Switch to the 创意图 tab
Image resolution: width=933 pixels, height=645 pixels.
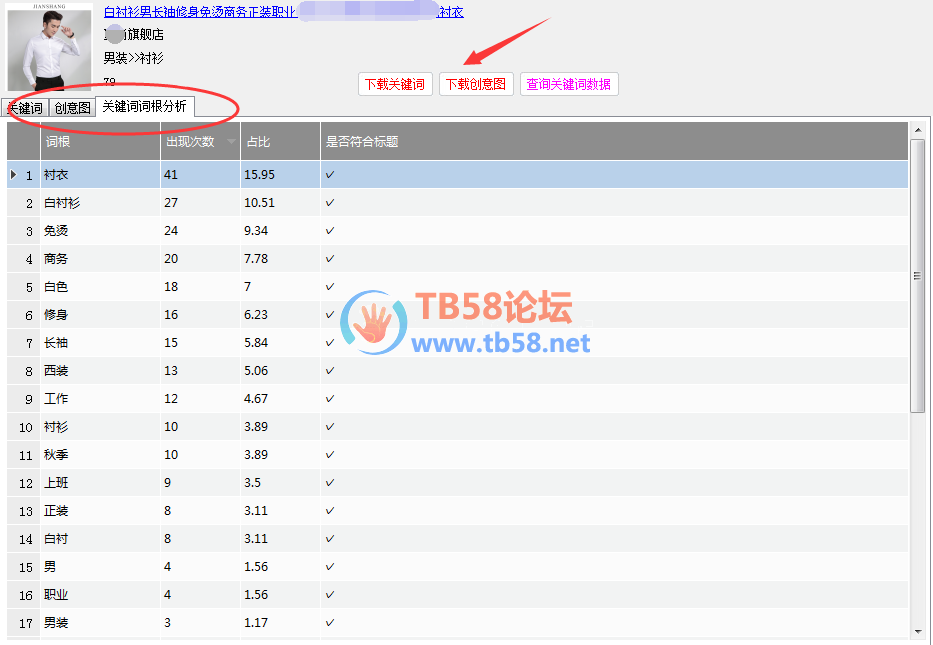72,108
